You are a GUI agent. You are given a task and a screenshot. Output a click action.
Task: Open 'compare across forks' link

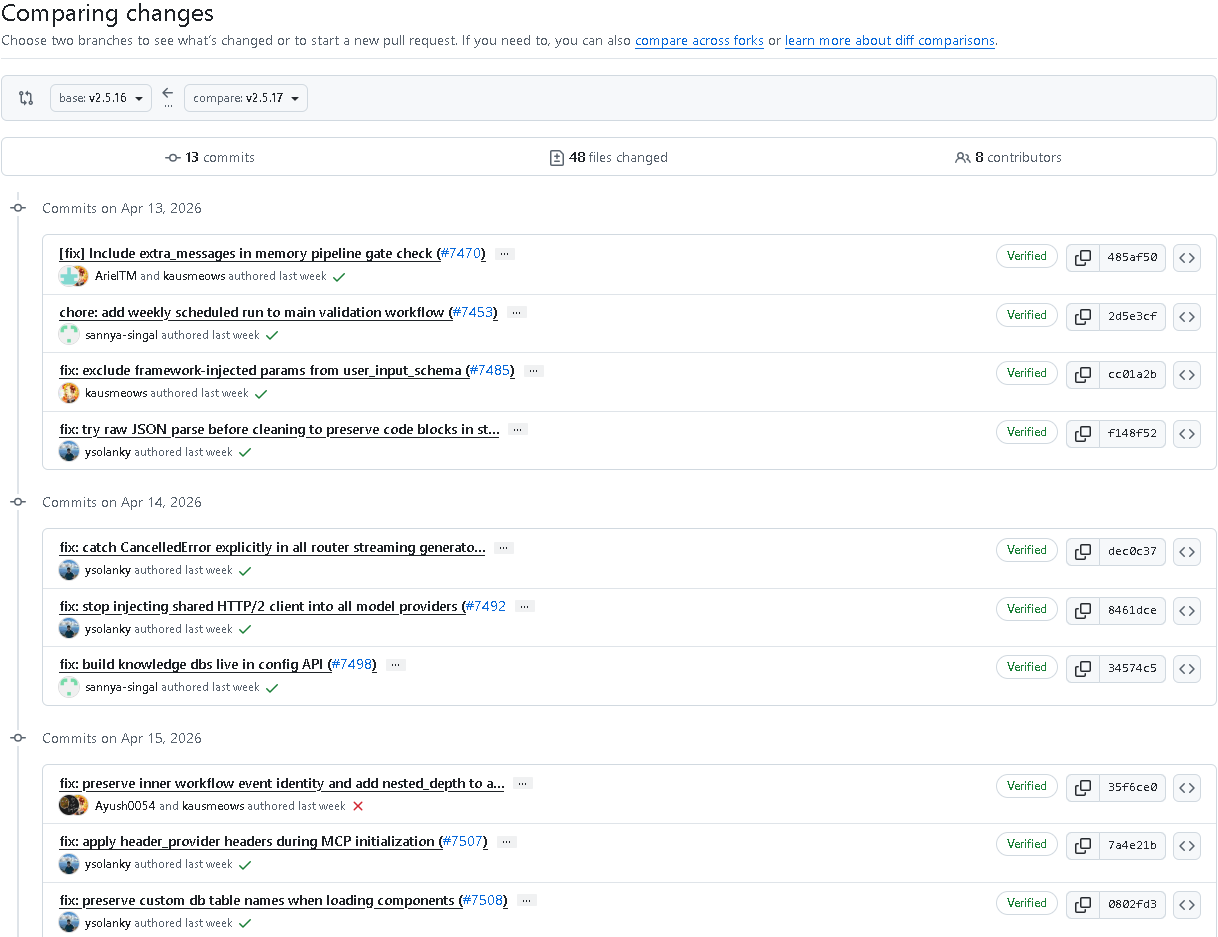699,41
